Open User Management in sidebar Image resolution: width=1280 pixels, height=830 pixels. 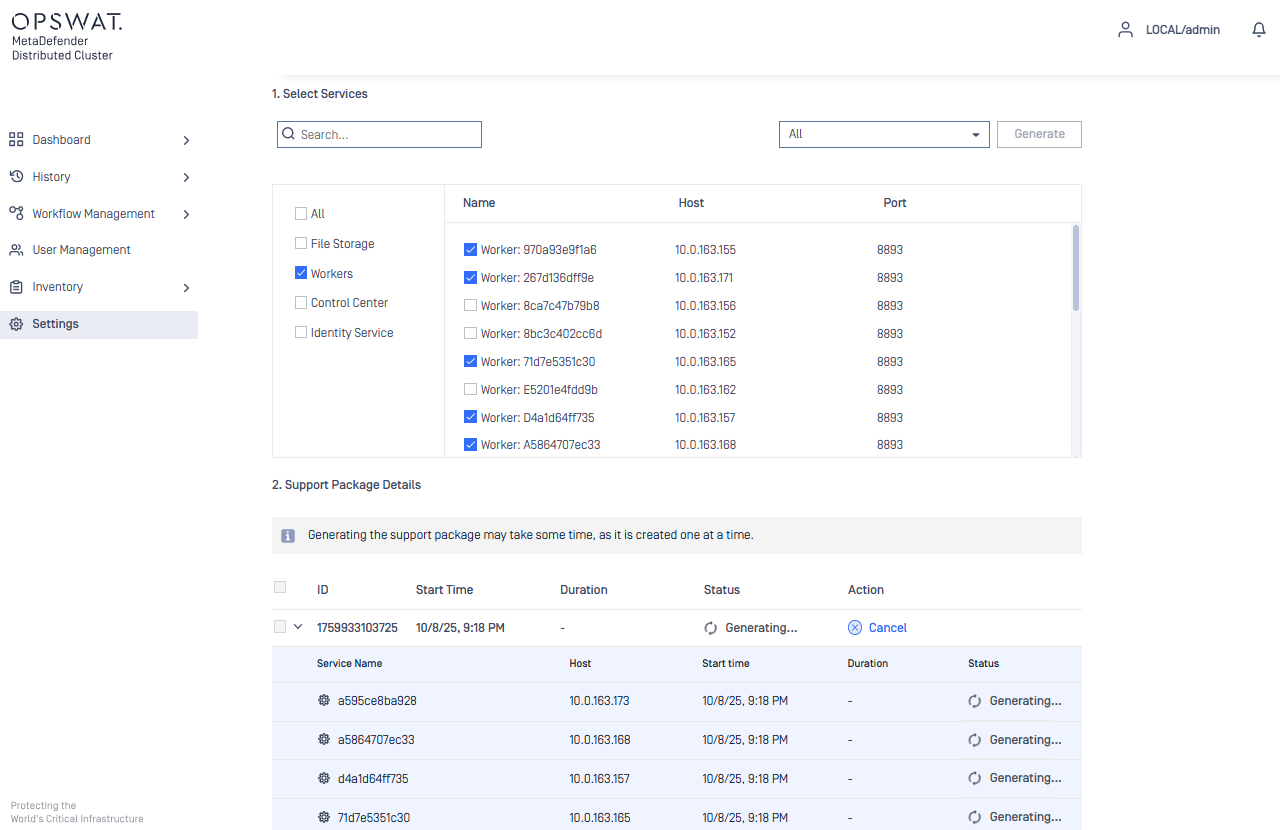81,250
